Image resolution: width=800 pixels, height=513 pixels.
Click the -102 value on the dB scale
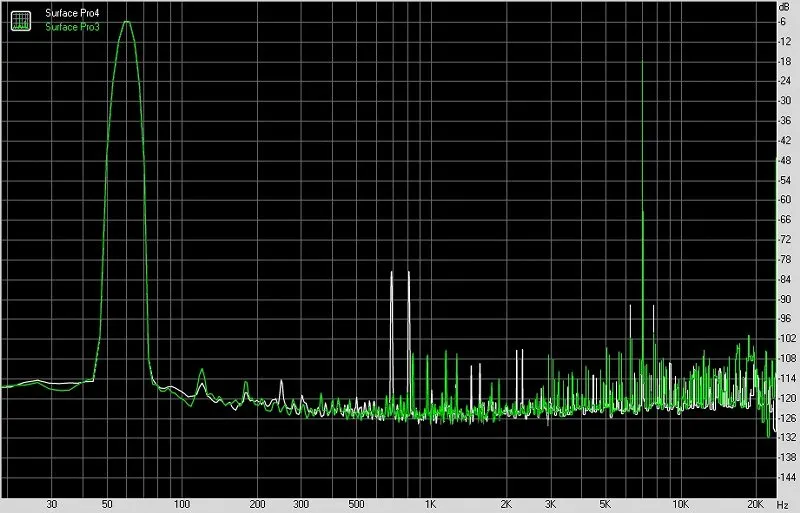point(787,338)
